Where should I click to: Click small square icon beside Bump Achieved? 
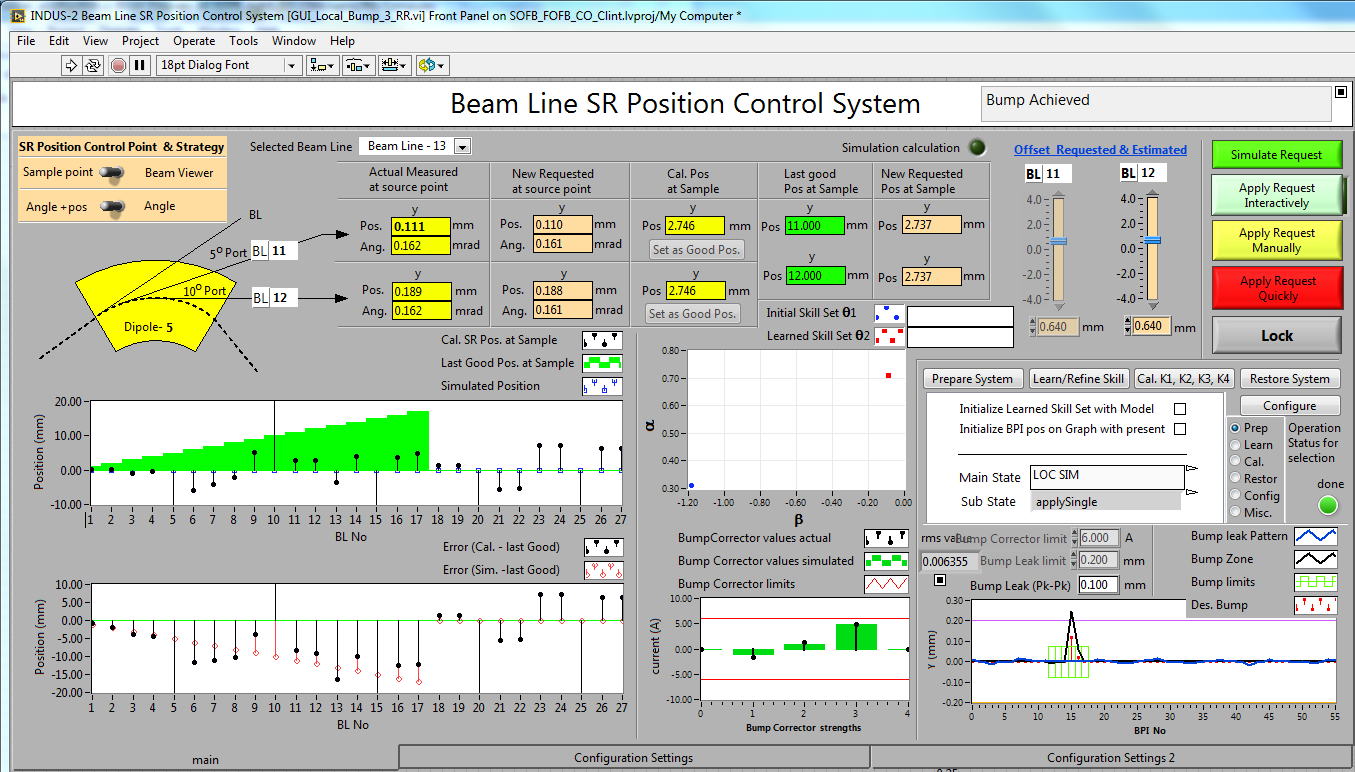[x=1341, y=92]
